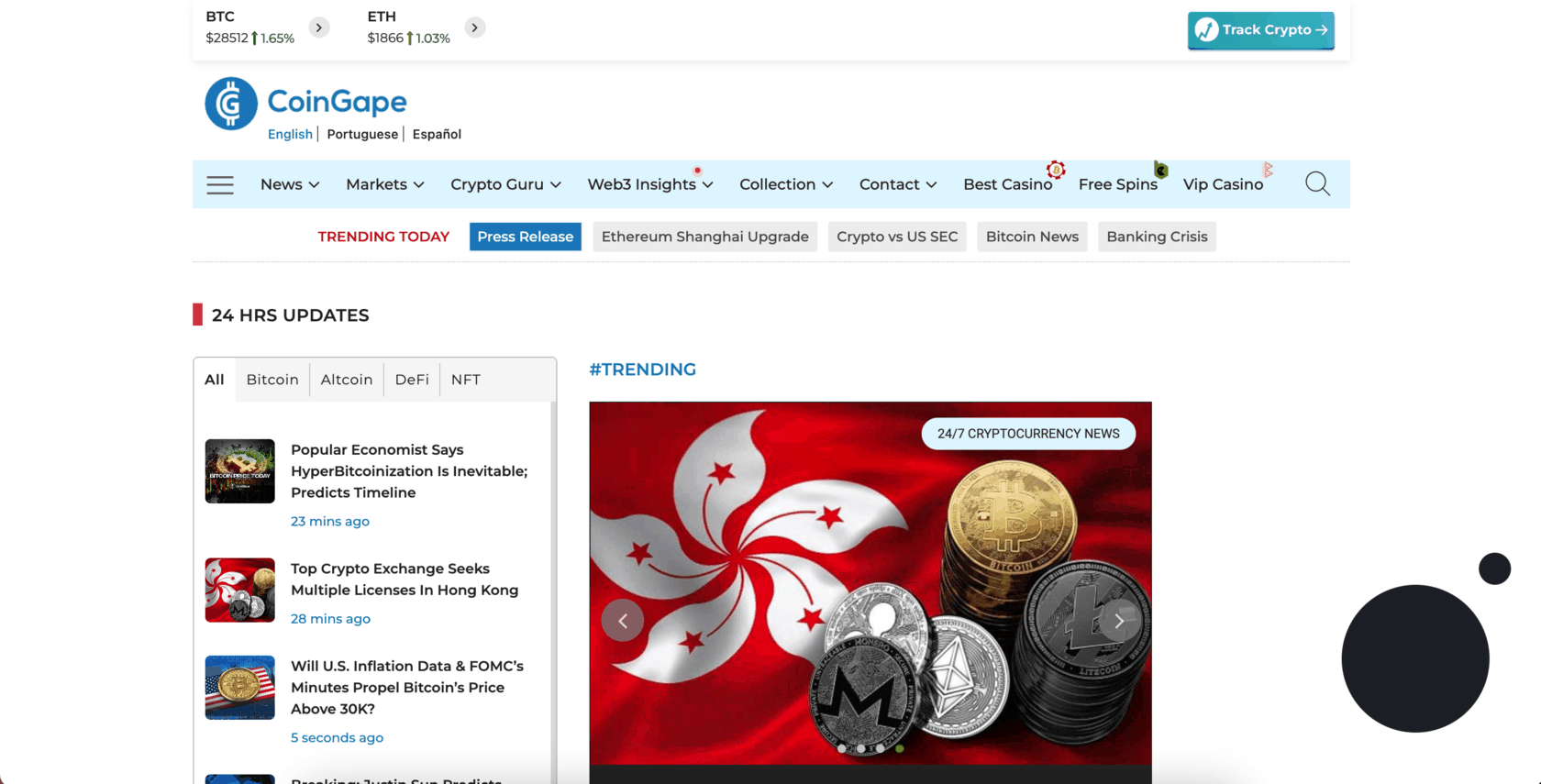Click the Free Spins badge icon
This screenshot has height=784, width=1541.
[1160, 170]
